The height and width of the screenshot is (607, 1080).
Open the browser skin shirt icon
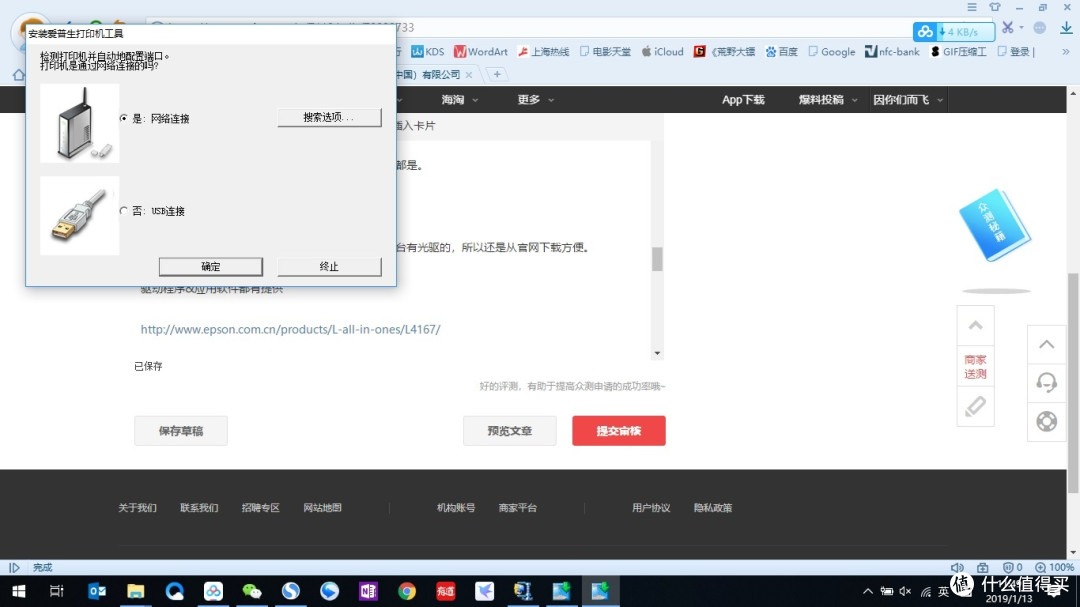(995, 7)
